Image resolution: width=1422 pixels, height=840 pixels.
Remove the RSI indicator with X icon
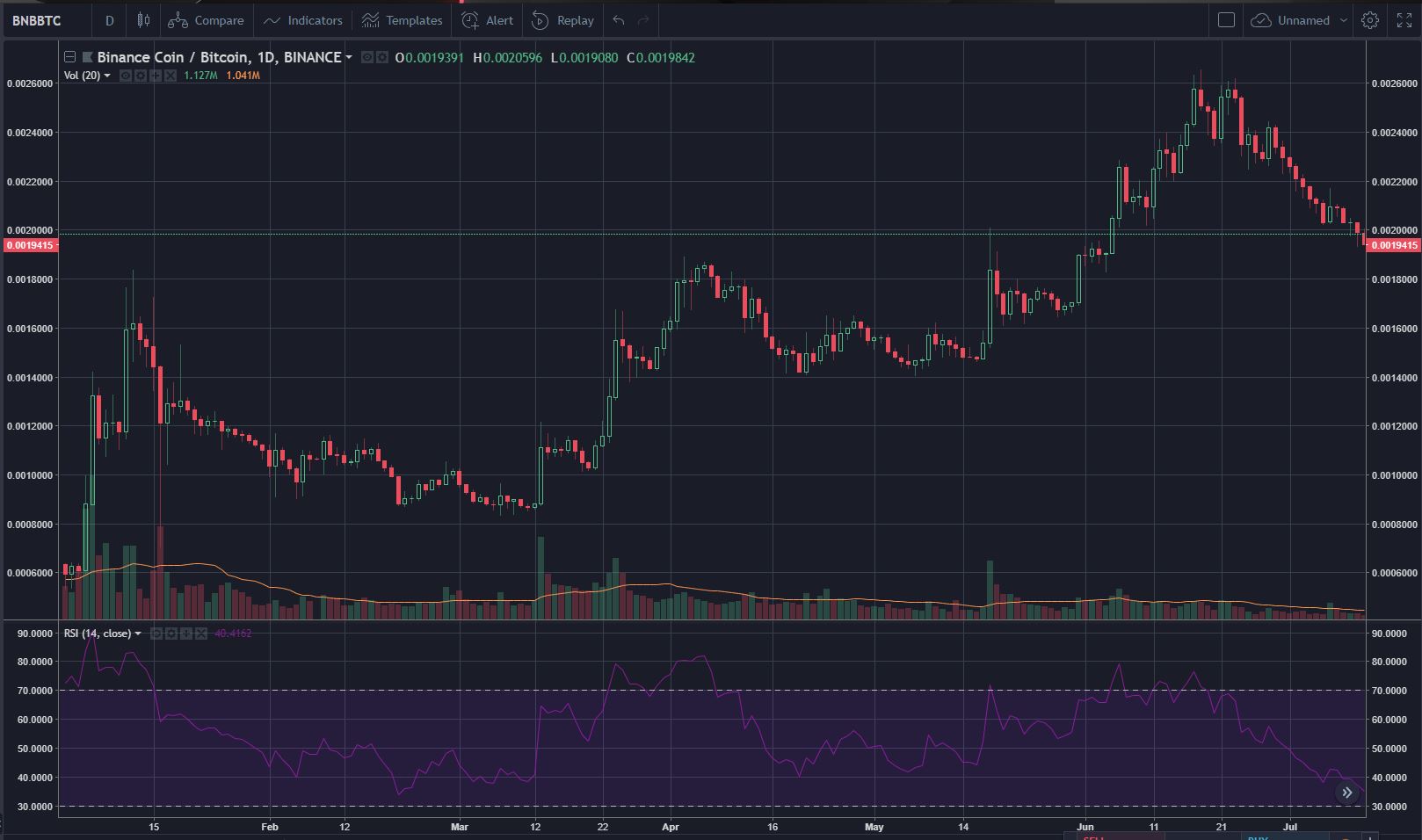point(201,634)
